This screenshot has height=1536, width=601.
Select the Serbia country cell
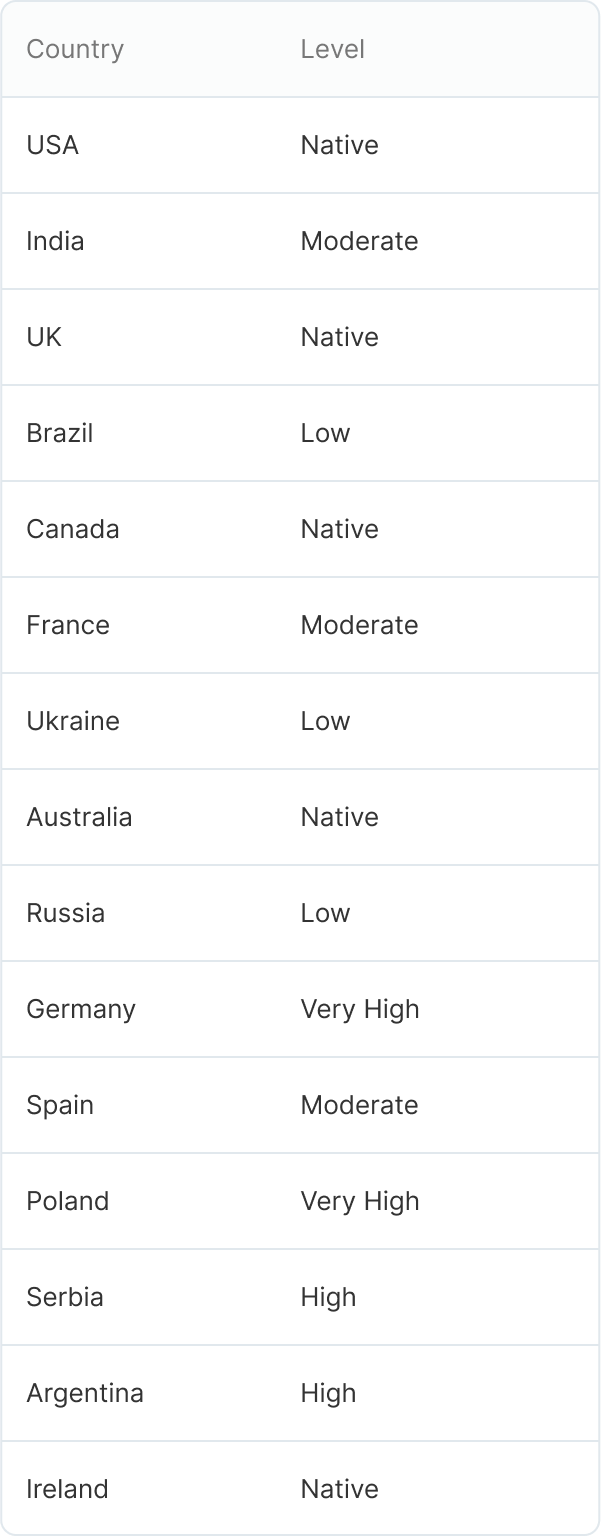[65, 1297]
